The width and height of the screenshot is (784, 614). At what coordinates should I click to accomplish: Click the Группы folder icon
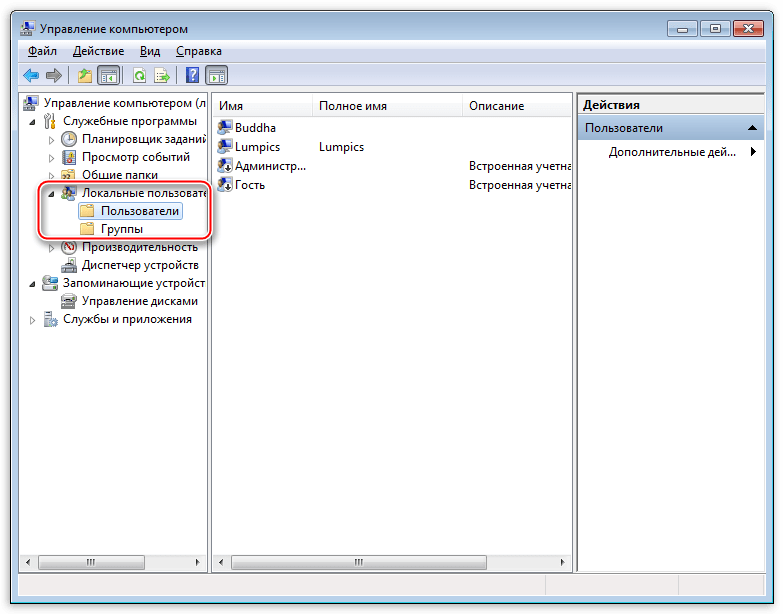pyautogui.click(x=87, y=228)
